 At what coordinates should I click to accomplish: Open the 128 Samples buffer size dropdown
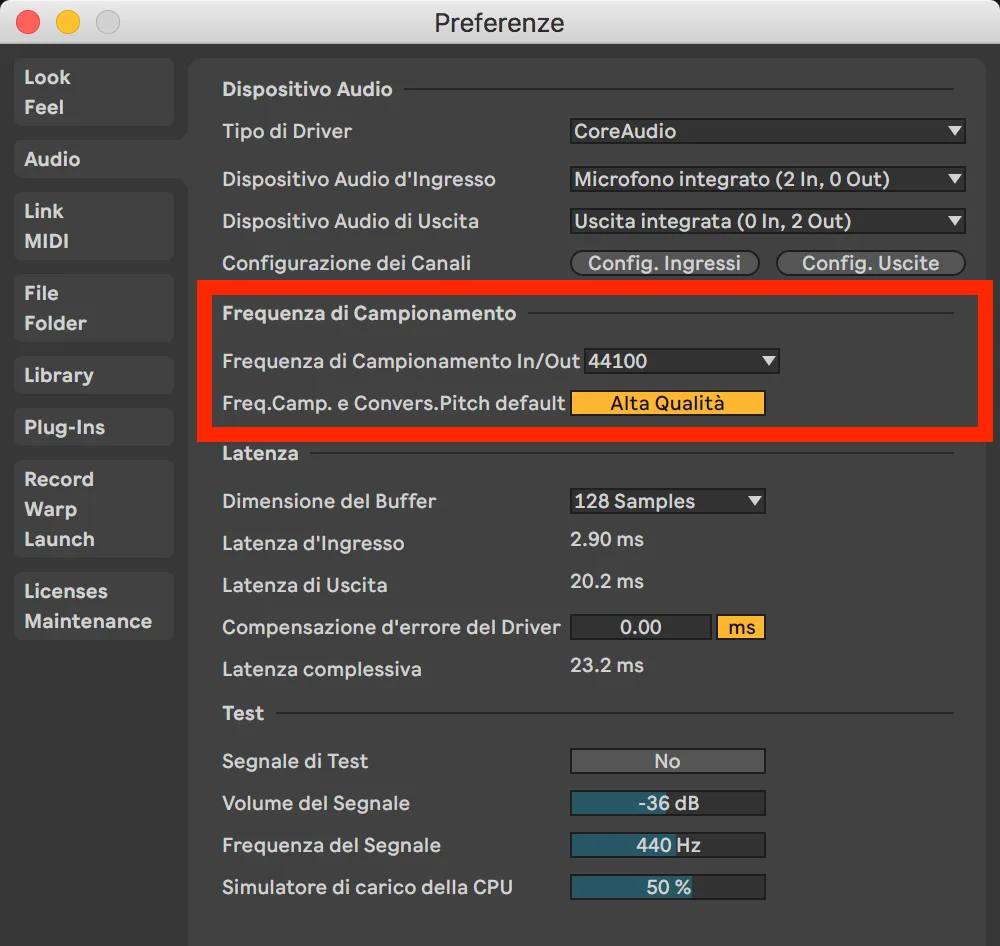click(668, 501)
